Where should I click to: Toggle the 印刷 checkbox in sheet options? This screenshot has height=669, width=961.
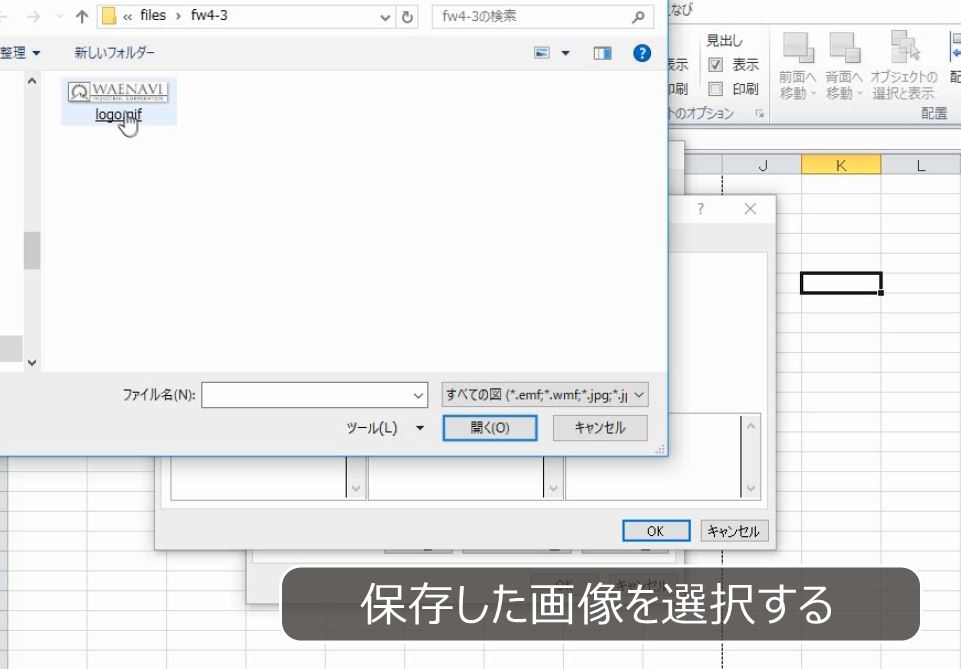[716, 89]
